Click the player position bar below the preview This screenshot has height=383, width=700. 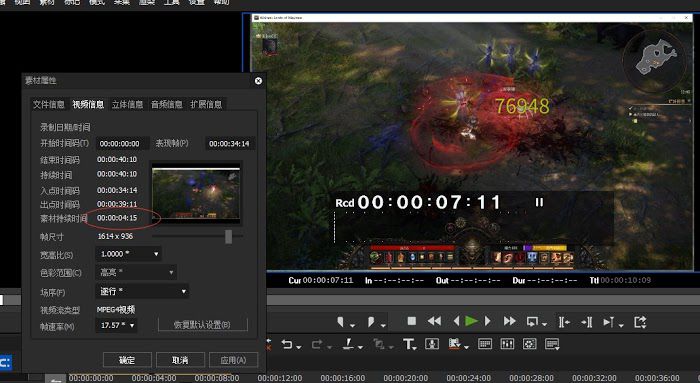(483, 300)
